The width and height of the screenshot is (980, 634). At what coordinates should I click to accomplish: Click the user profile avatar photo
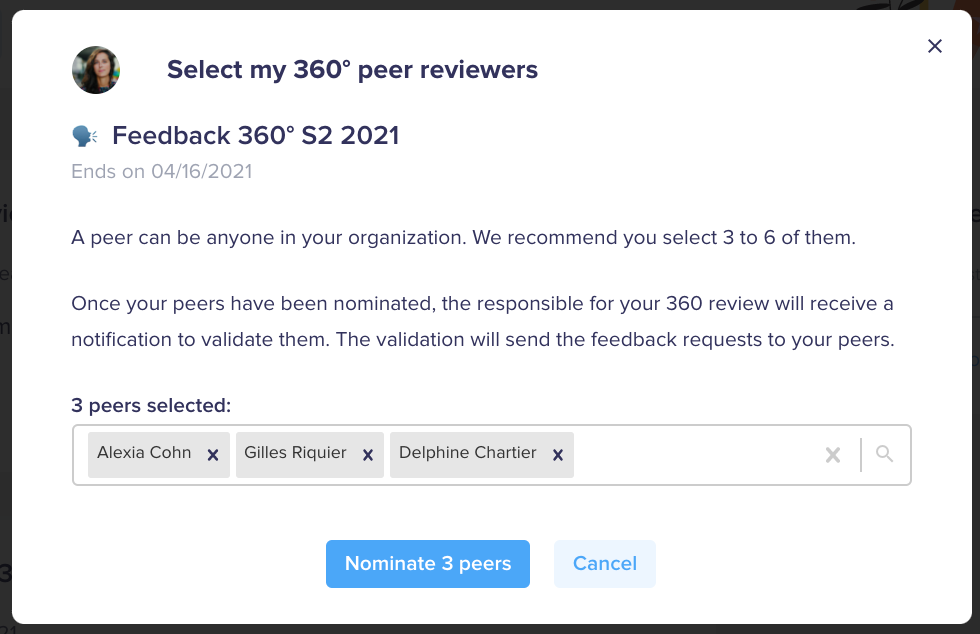96,70
